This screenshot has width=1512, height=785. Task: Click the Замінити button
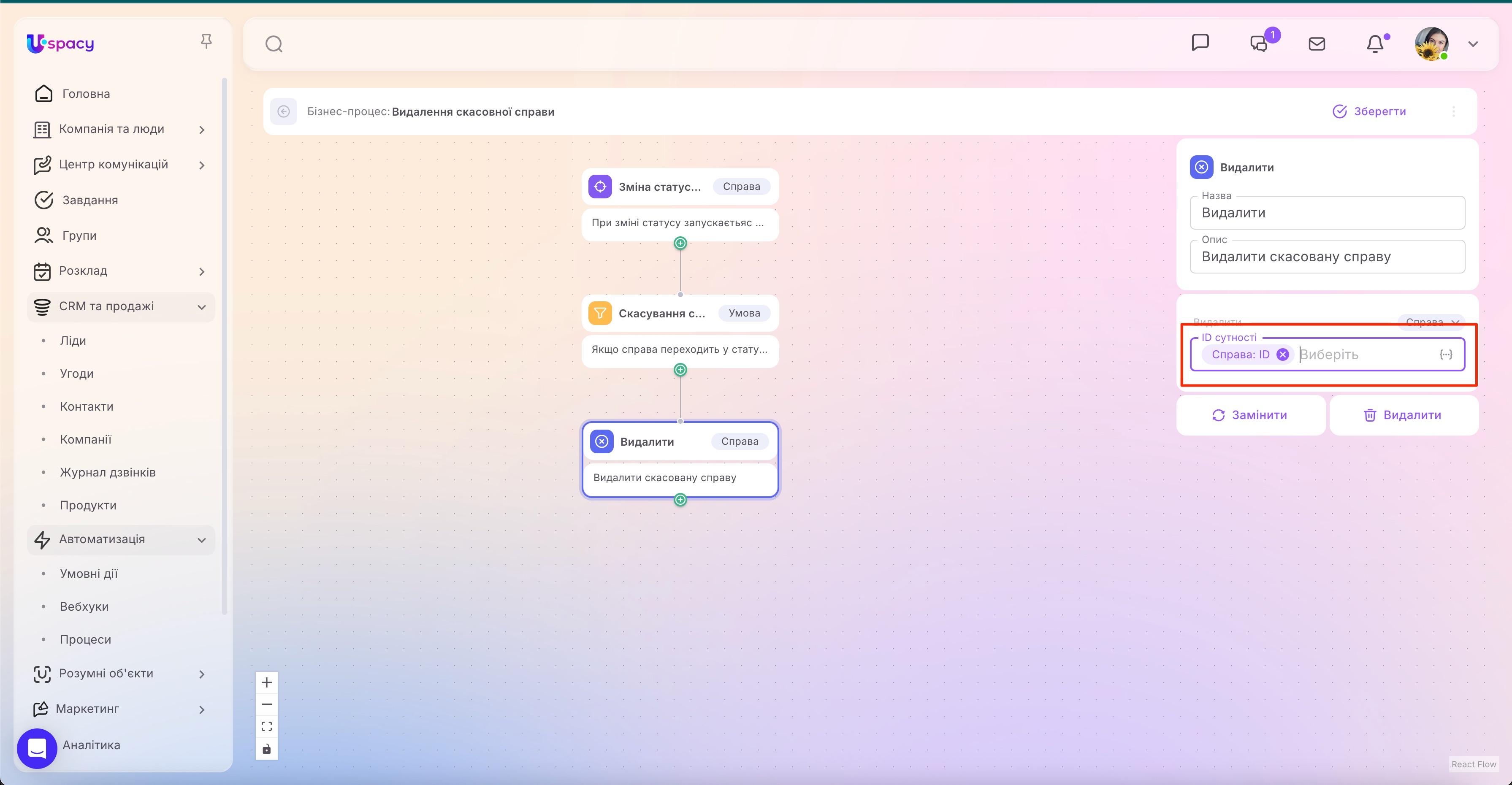[1251, 415]
